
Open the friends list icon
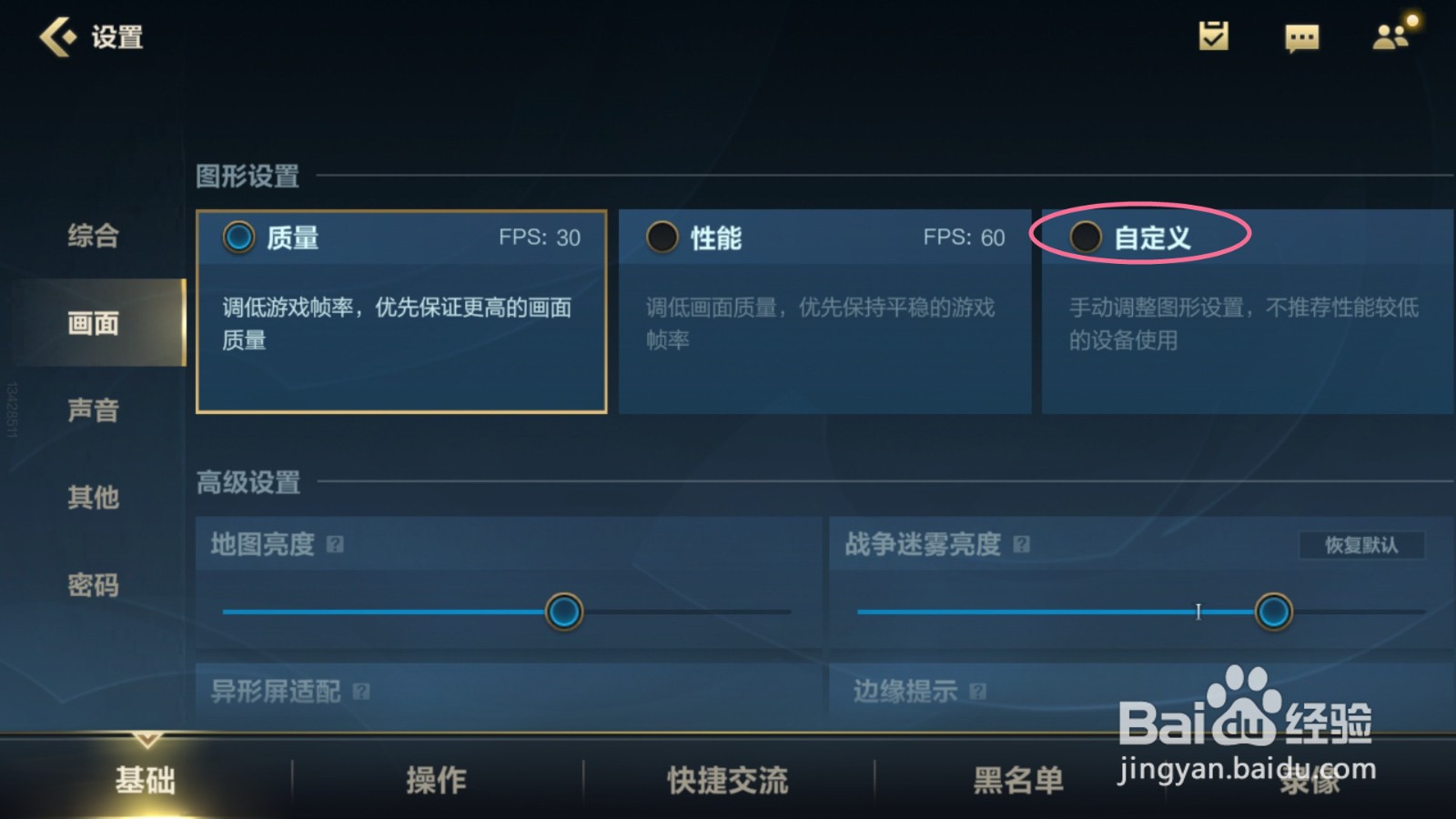click(x=1393, y=35)
